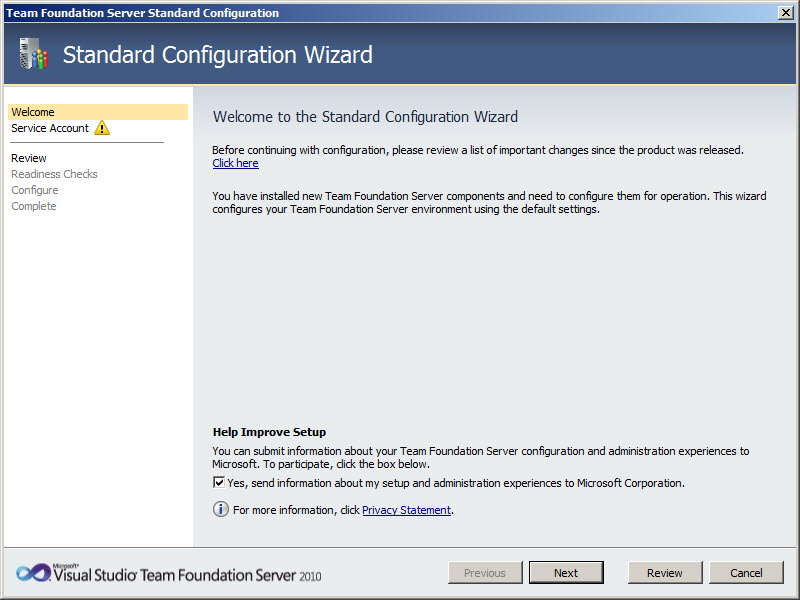The width and height of the screenshot is (800, 600).
Task: Open the Click here changes link
Action: click(x=235, y=163)
